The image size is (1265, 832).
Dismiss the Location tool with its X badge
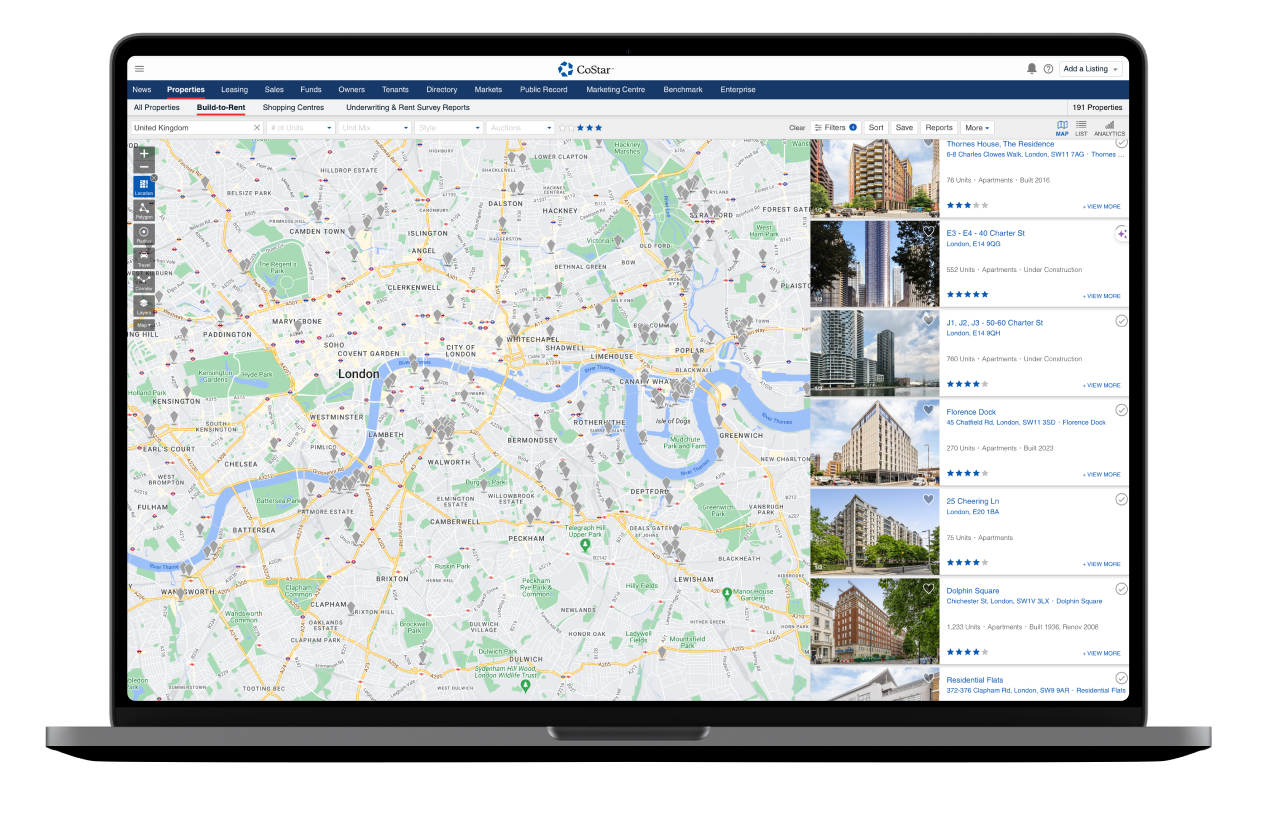(154, 178)
